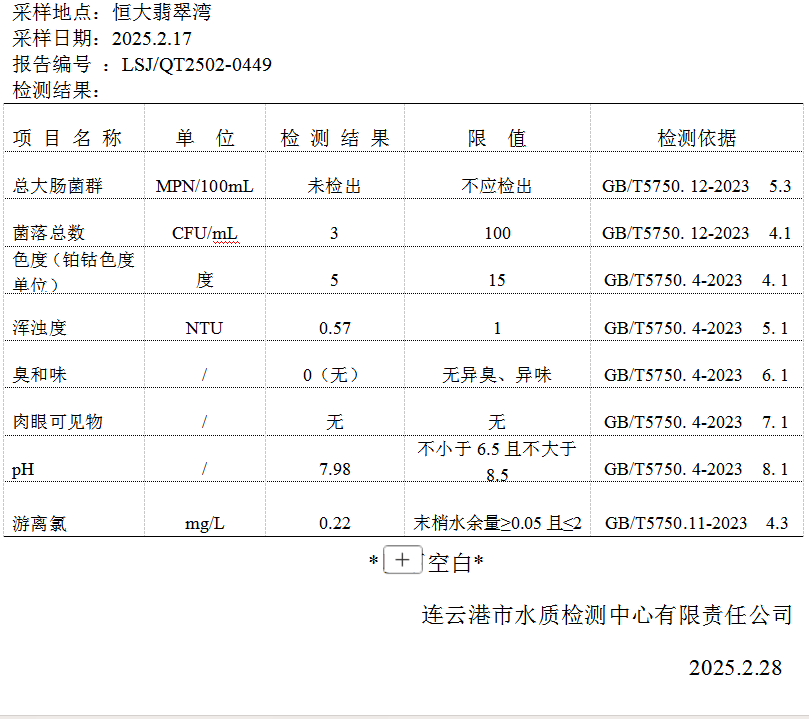Click the sampling location 恒大翡翠湾 text
The image size is (809, 719).
click(x=162, y=13)
